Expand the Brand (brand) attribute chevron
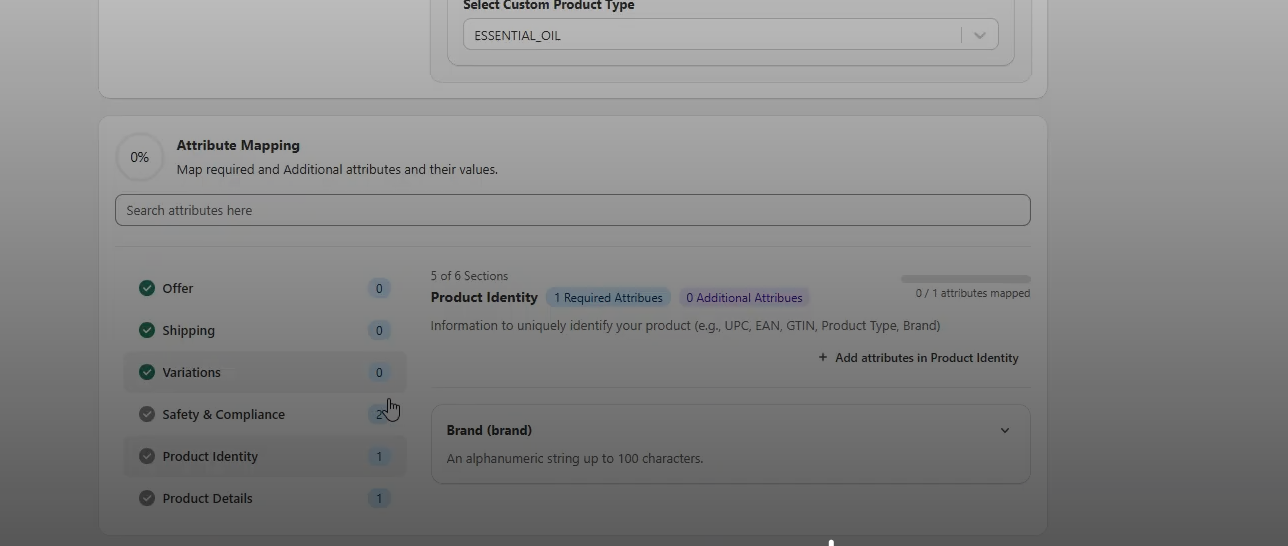1288x546 pixels. pos(1005,431)
